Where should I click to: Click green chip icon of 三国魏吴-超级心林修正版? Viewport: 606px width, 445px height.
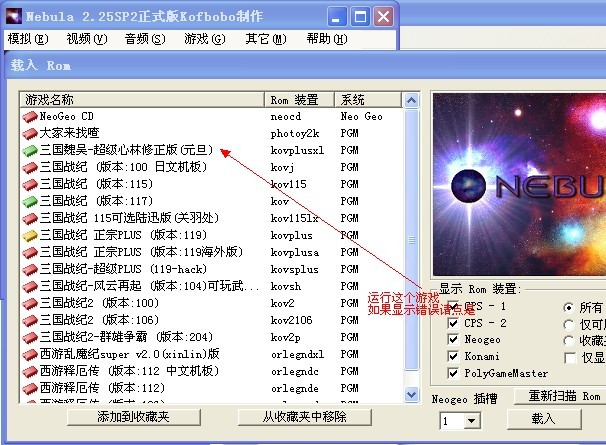(x=30, y=150)
